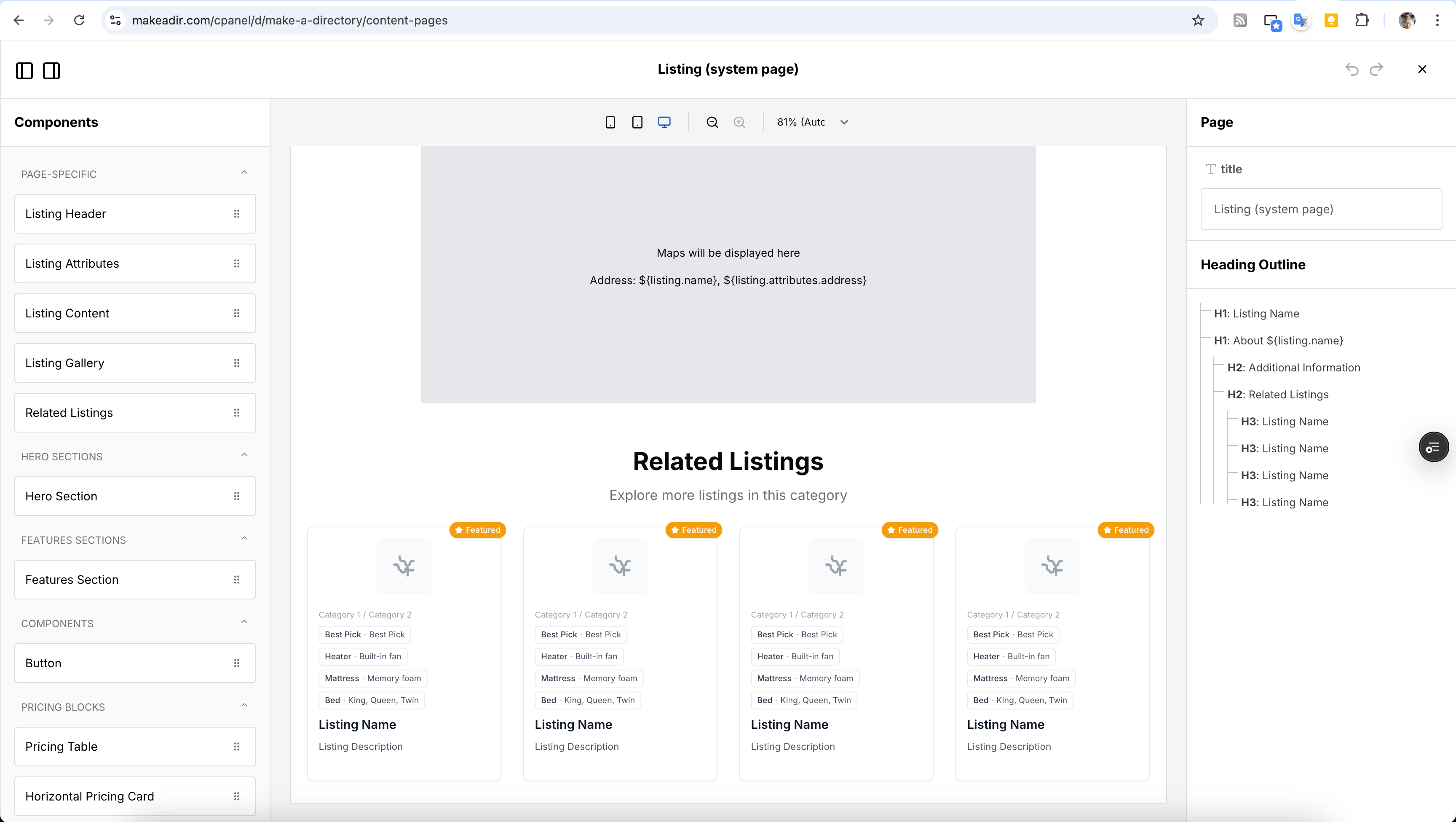Viewport: 1456px width, 822px height.
Task: Click drag handle on Listing Header component
Action: pyautogui.click(x=237, y=214)
